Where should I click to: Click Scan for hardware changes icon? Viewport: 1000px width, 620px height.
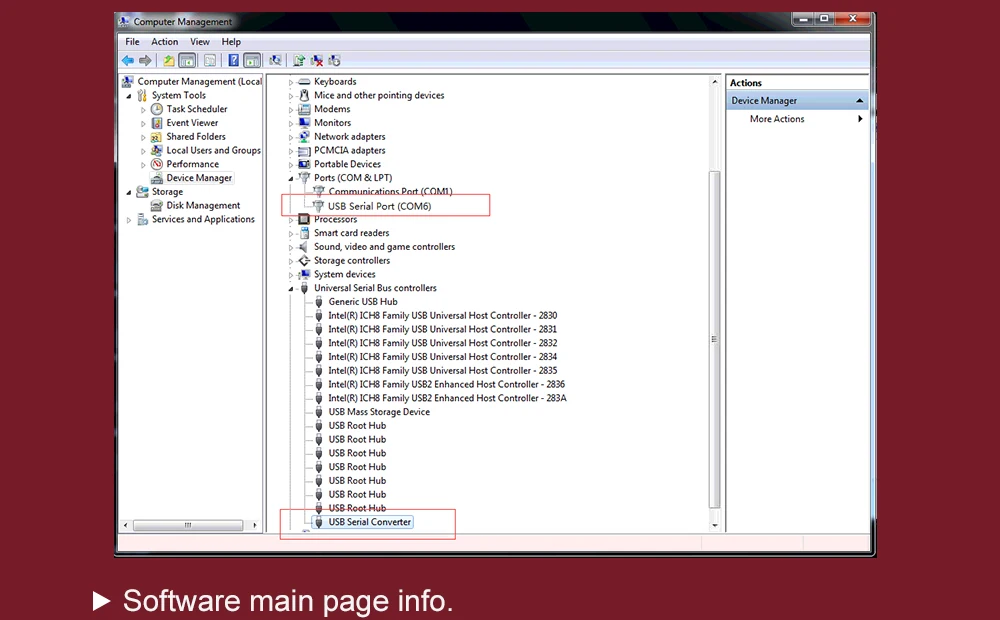[x=275, y=61]
